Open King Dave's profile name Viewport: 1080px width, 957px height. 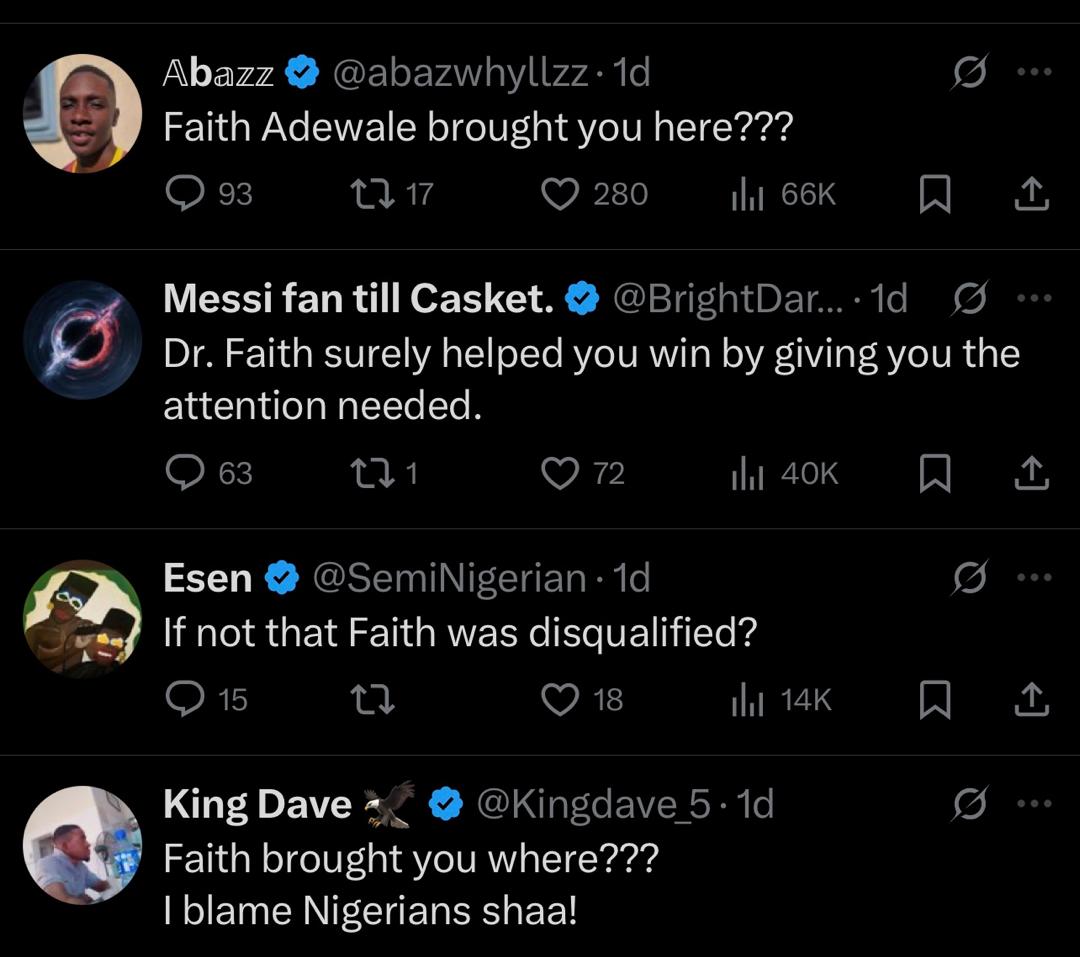click(x=257, y=804)
